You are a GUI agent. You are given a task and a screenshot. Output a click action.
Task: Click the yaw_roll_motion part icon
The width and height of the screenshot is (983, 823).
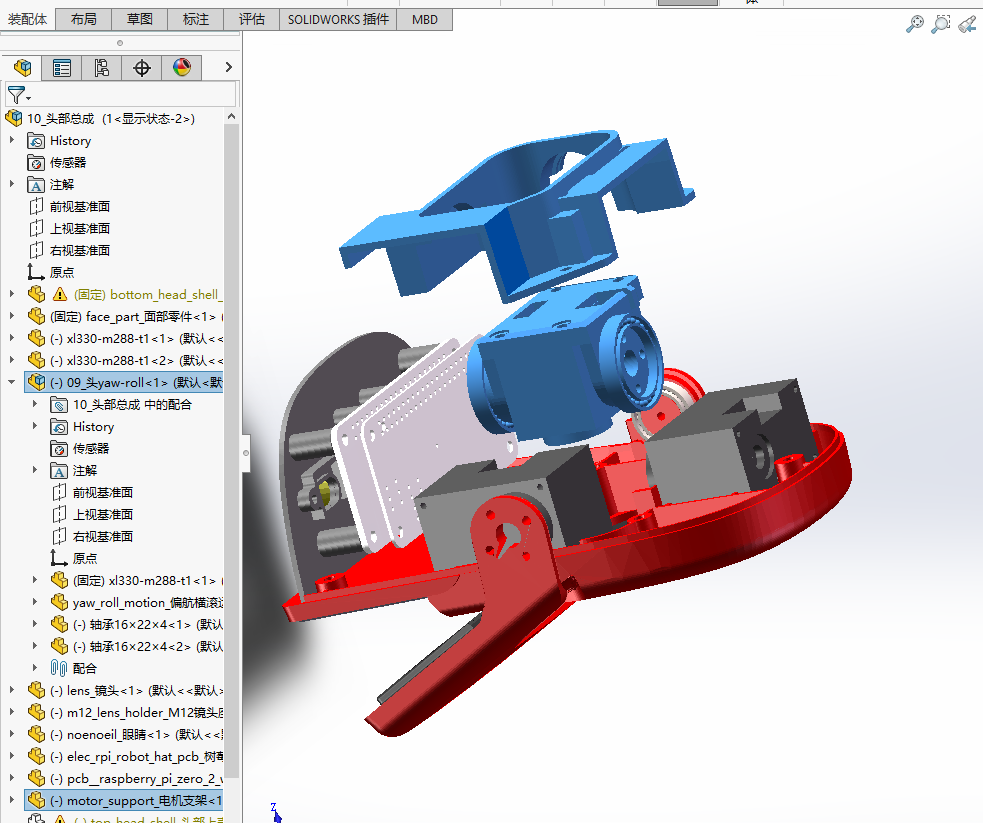60,602
